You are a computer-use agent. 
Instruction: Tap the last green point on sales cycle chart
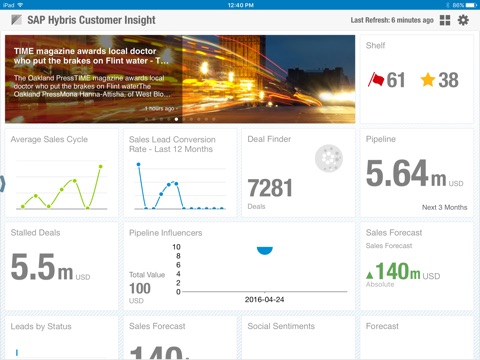coord(101,166)
